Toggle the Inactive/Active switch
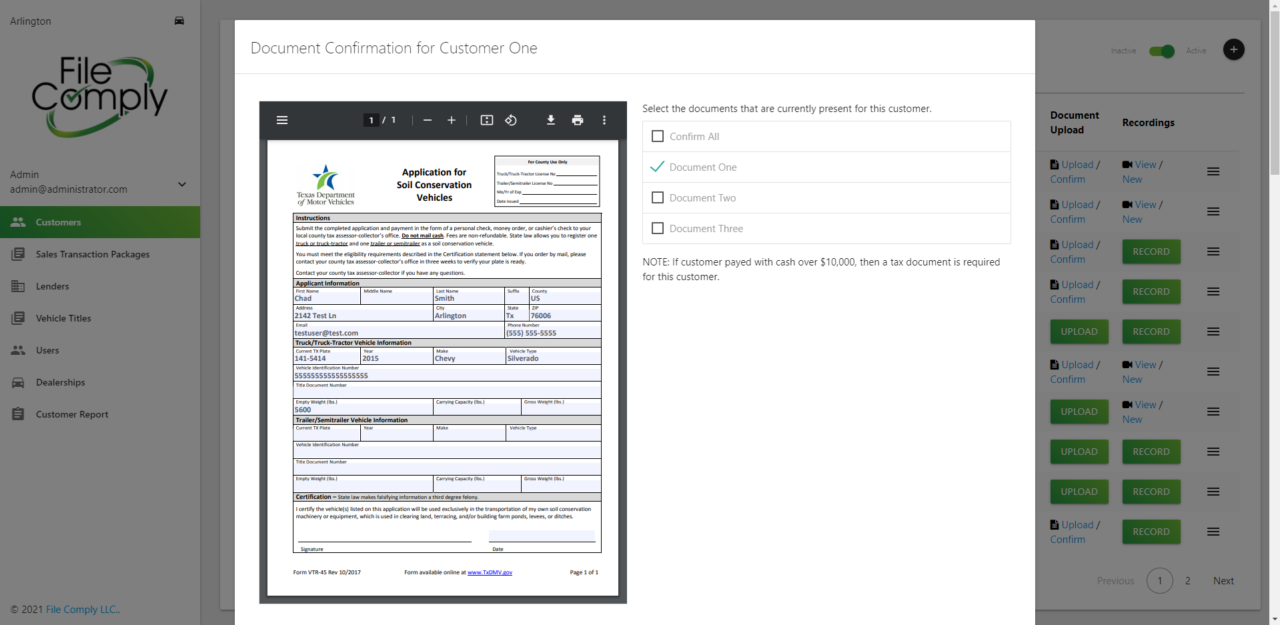Screen dimensions: 1280x625 [x=1161, y=50]
